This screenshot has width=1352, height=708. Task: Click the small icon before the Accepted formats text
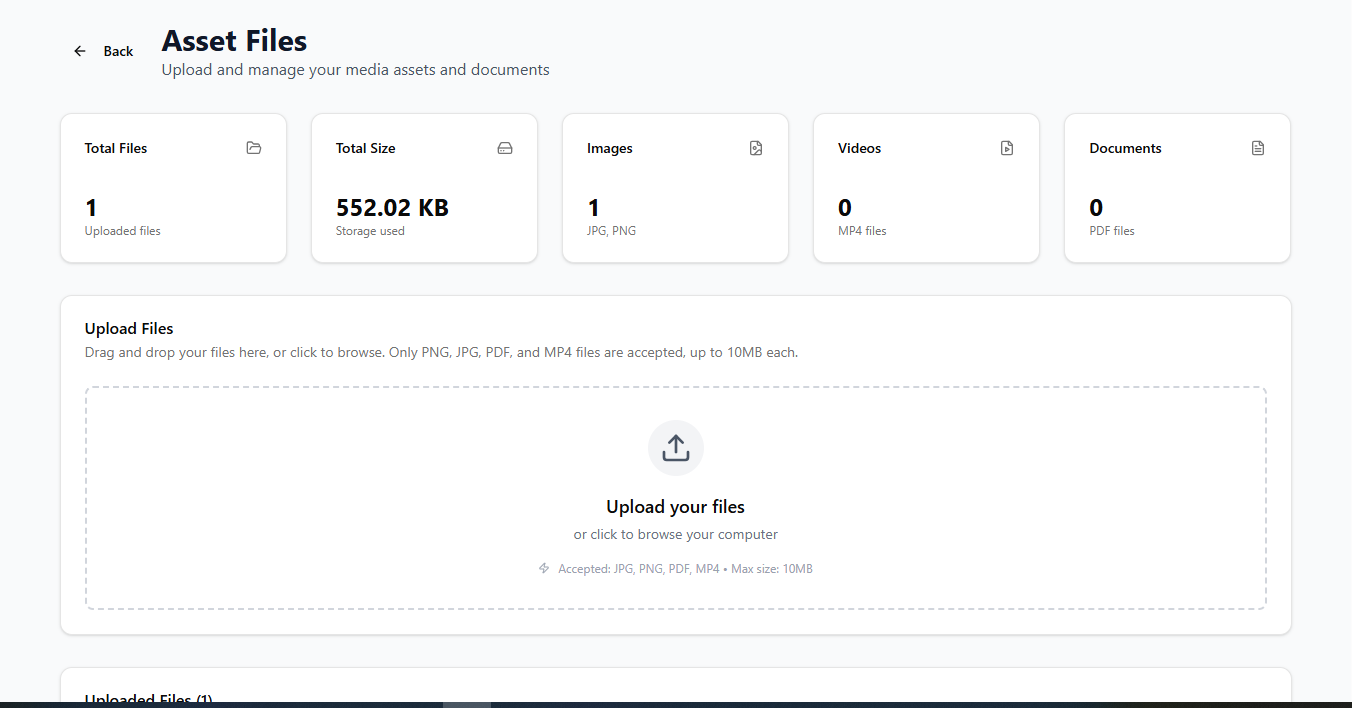pos(542,568)
